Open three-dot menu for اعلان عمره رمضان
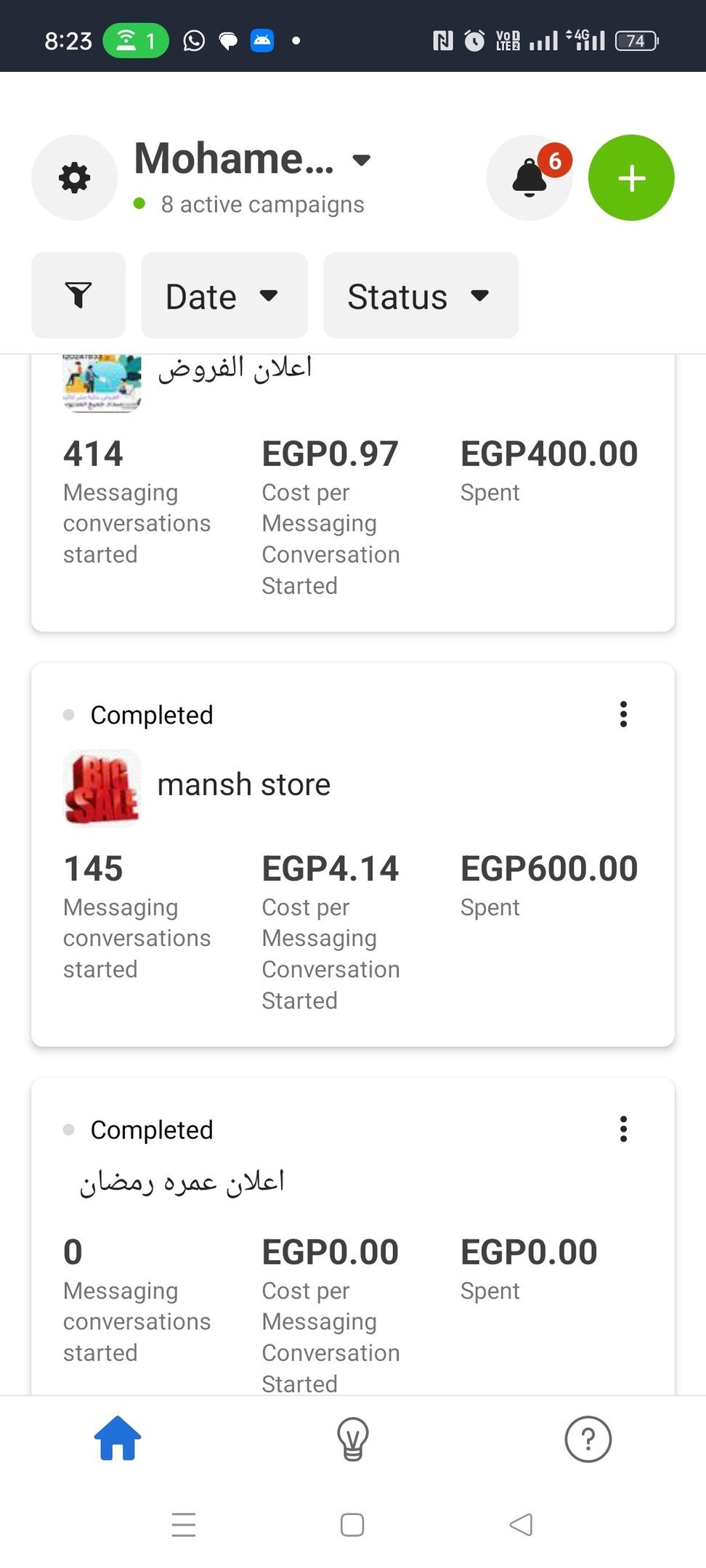This screenshot has height=1568, width=706. point(623,1129)
